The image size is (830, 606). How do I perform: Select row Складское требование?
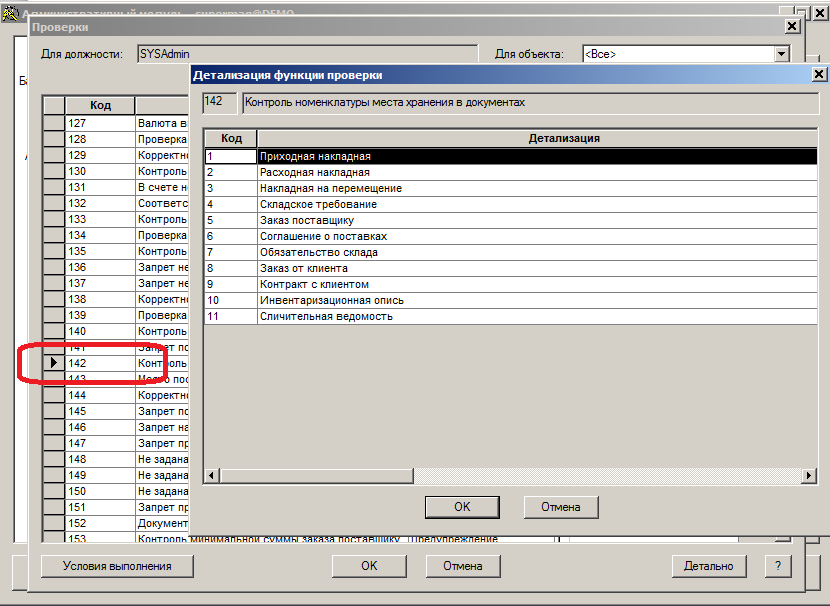(x=511, y=204)
